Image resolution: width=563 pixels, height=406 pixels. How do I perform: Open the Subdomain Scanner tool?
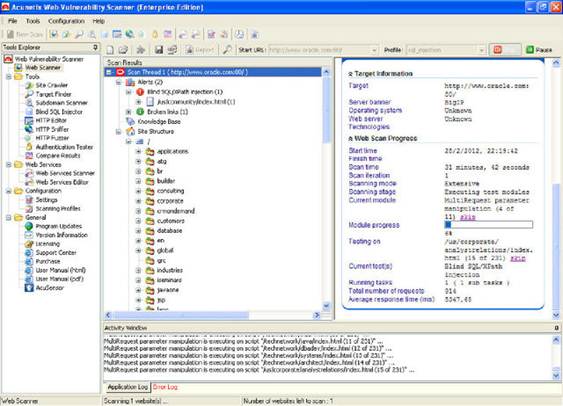click(61, 103)
